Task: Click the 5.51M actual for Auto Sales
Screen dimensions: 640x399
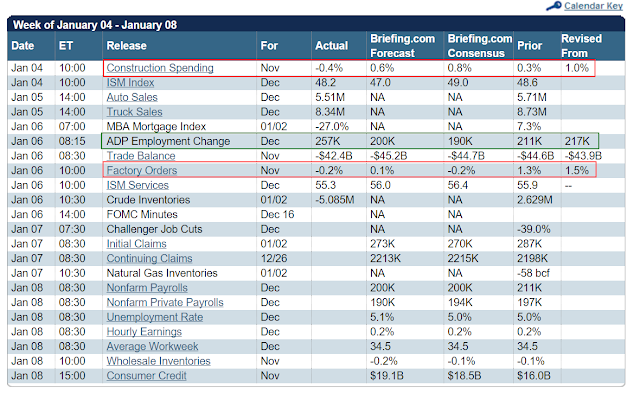Action: click(330, 98)
